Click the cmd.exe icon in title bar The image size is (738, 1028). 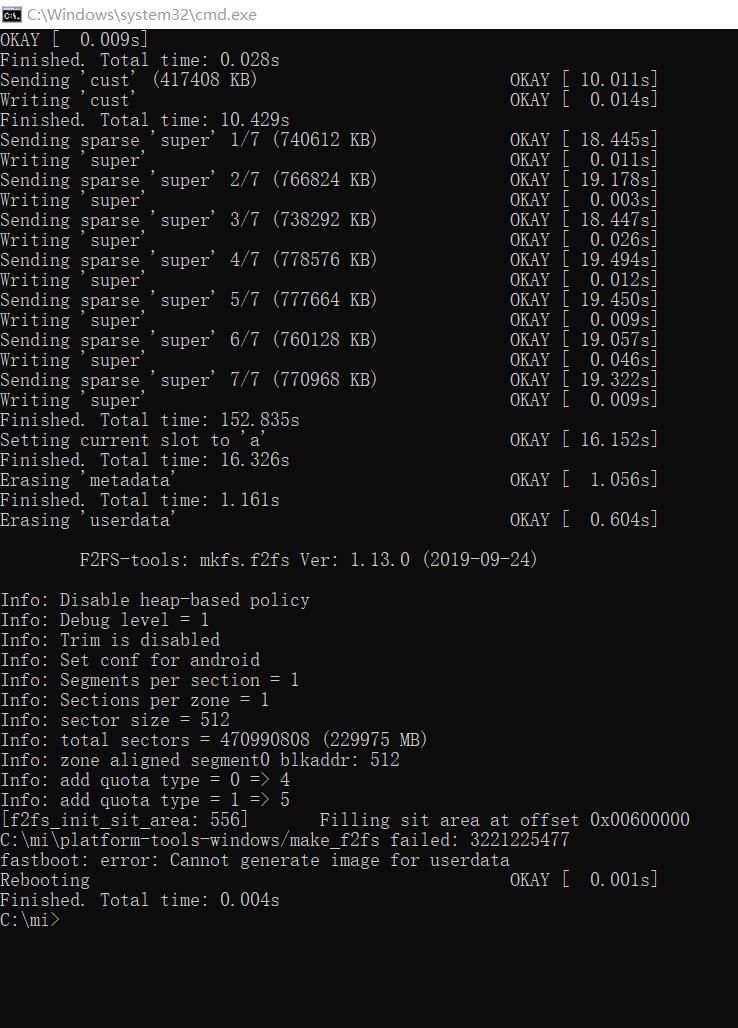coord(12,14)
